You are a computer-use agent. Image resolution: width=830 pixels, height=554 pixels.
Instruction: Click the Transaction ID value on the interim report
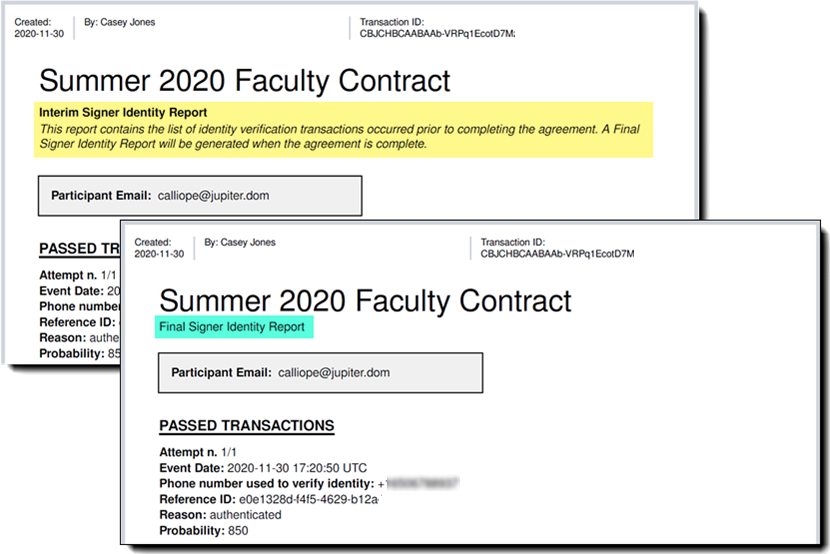click(x=437, y=34)
